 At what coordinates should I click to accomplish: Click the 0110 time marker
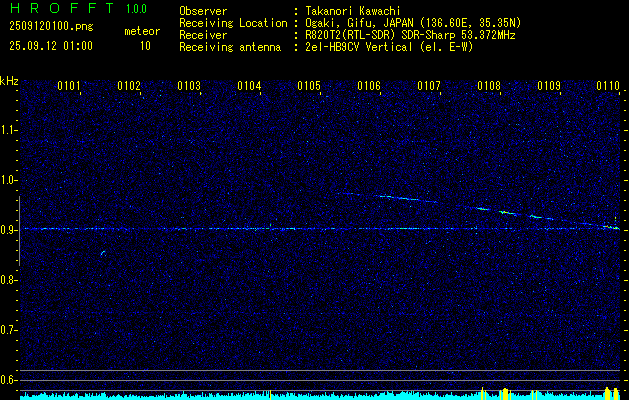point(608,86)
